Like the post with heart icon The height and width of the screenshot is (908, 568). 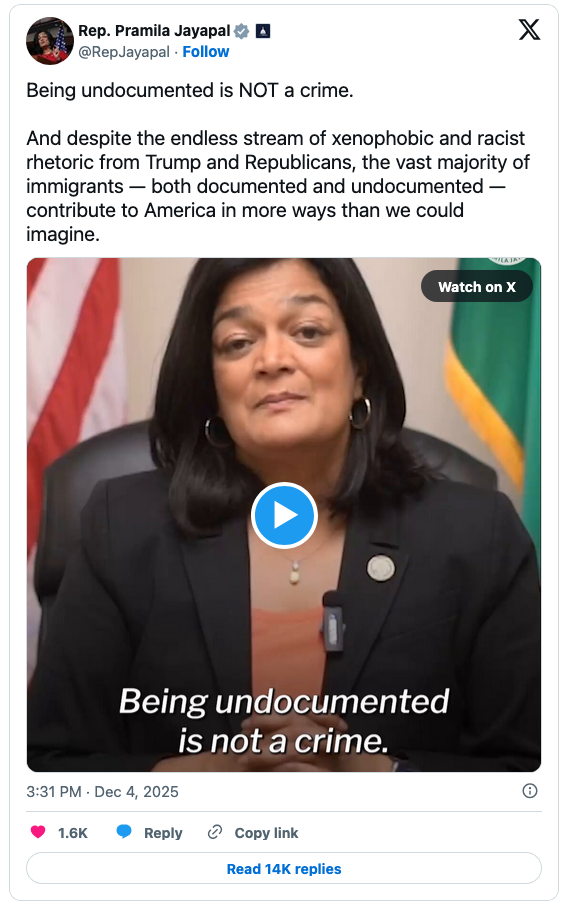38,832
